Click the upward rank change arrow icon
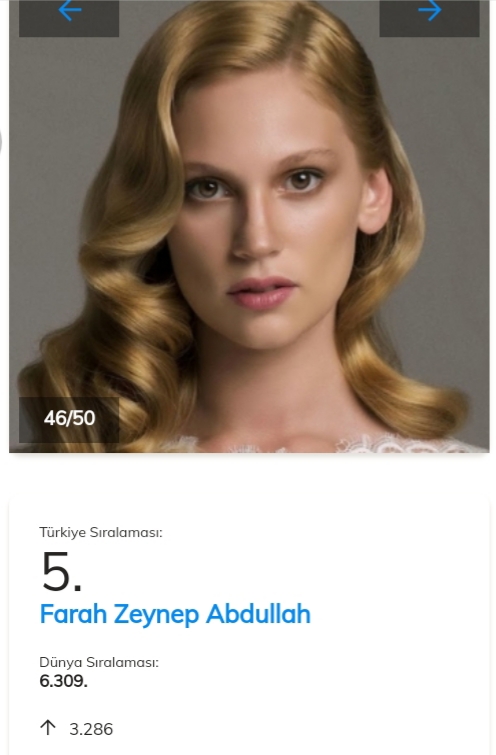 [48, 728]
